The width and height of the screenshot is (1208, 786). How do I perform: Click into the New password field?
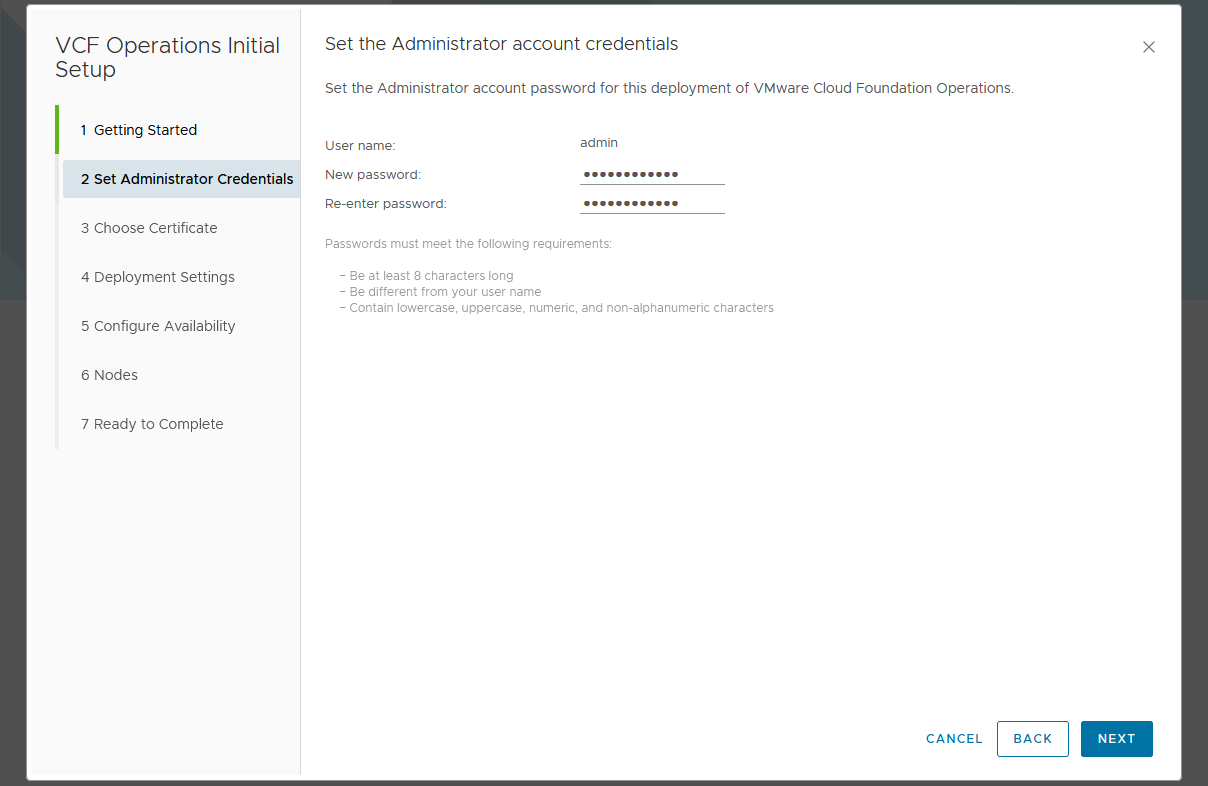coord(651,174)
